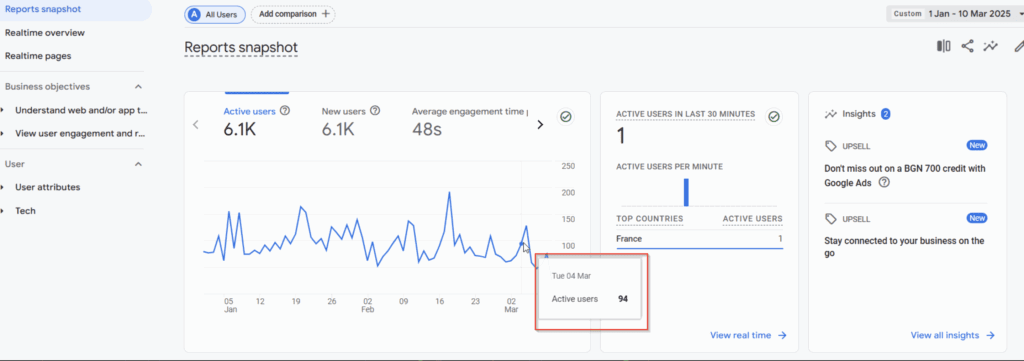1024x361 pixels.
Task: Click the check status icon on users chart card
Action: pyautogui.click(x=566, y=117)
